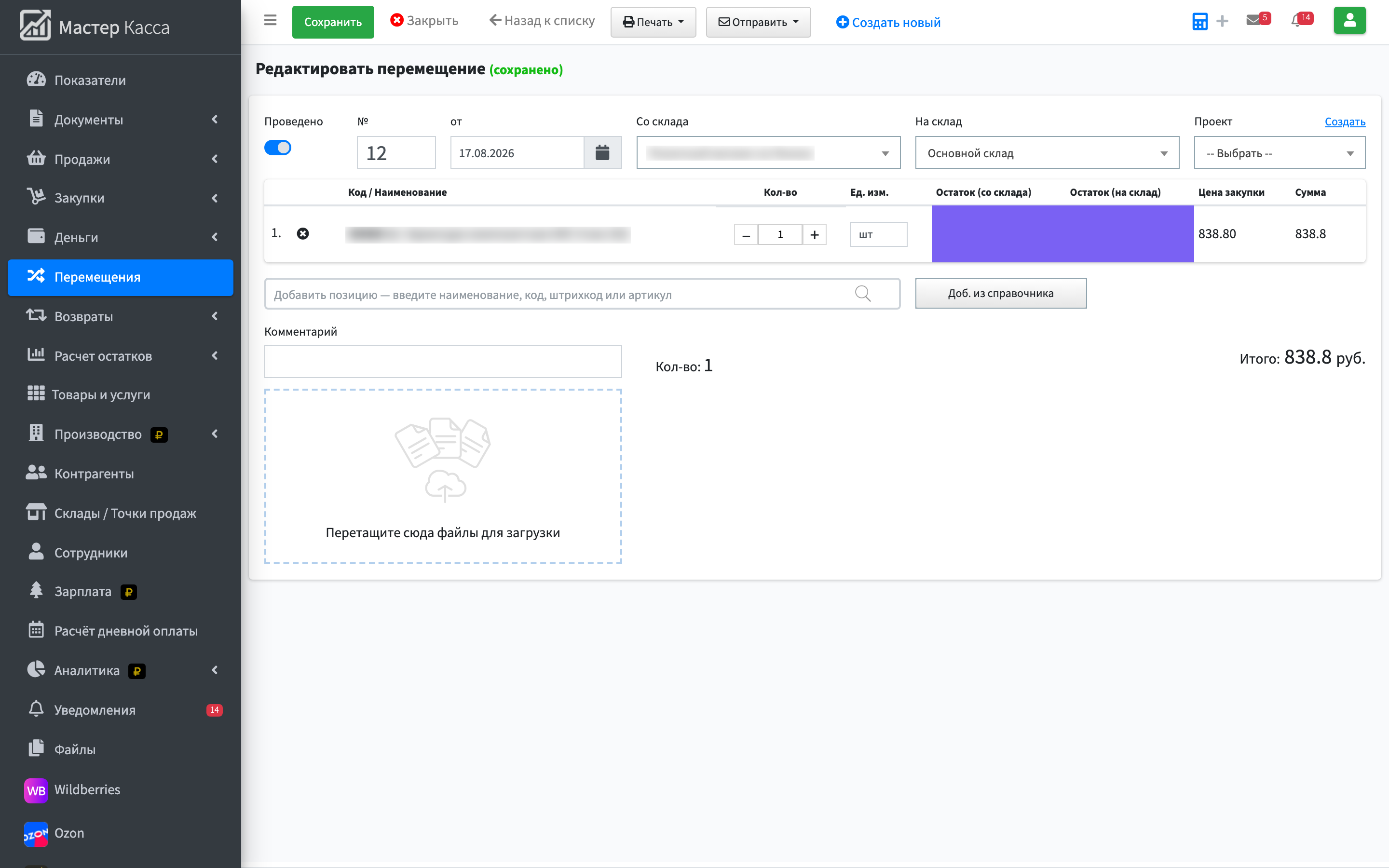The height and width of the screenshot is (868, 1389).
Task: Click the шт unit field
Action: pos(878,234)
